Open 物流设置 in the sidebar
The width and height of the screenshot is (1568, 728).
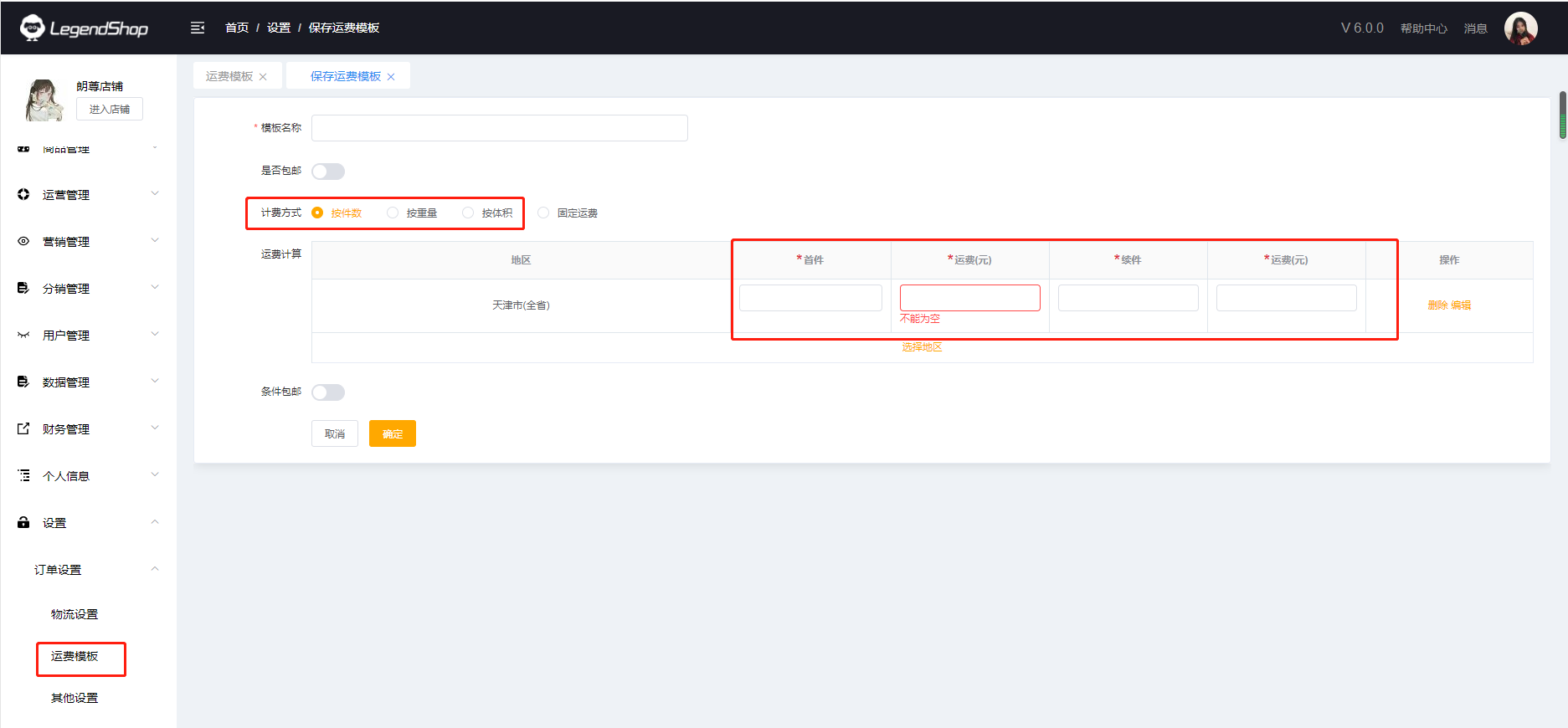point(75,614)
